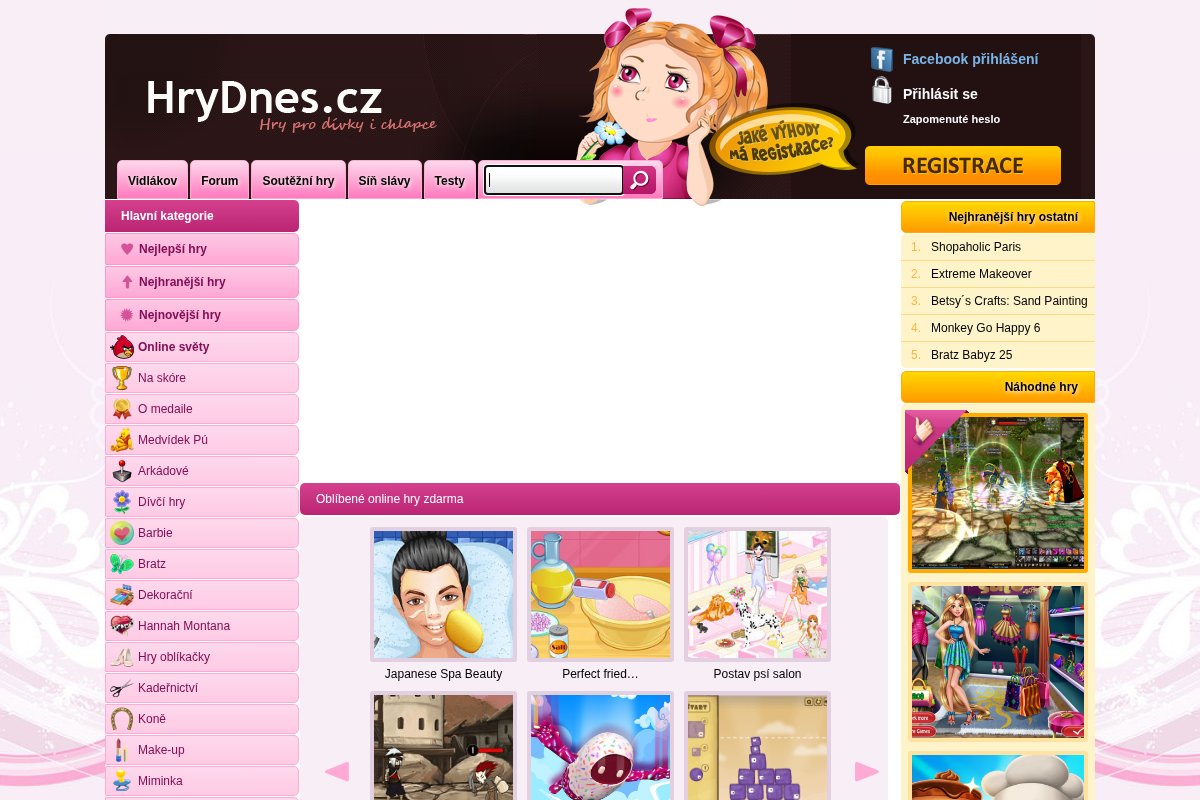The width and height of the screenshot is (1200, 800).
Task: Click the Winnie the Pooh icon
Action: (x=122, y=440)
